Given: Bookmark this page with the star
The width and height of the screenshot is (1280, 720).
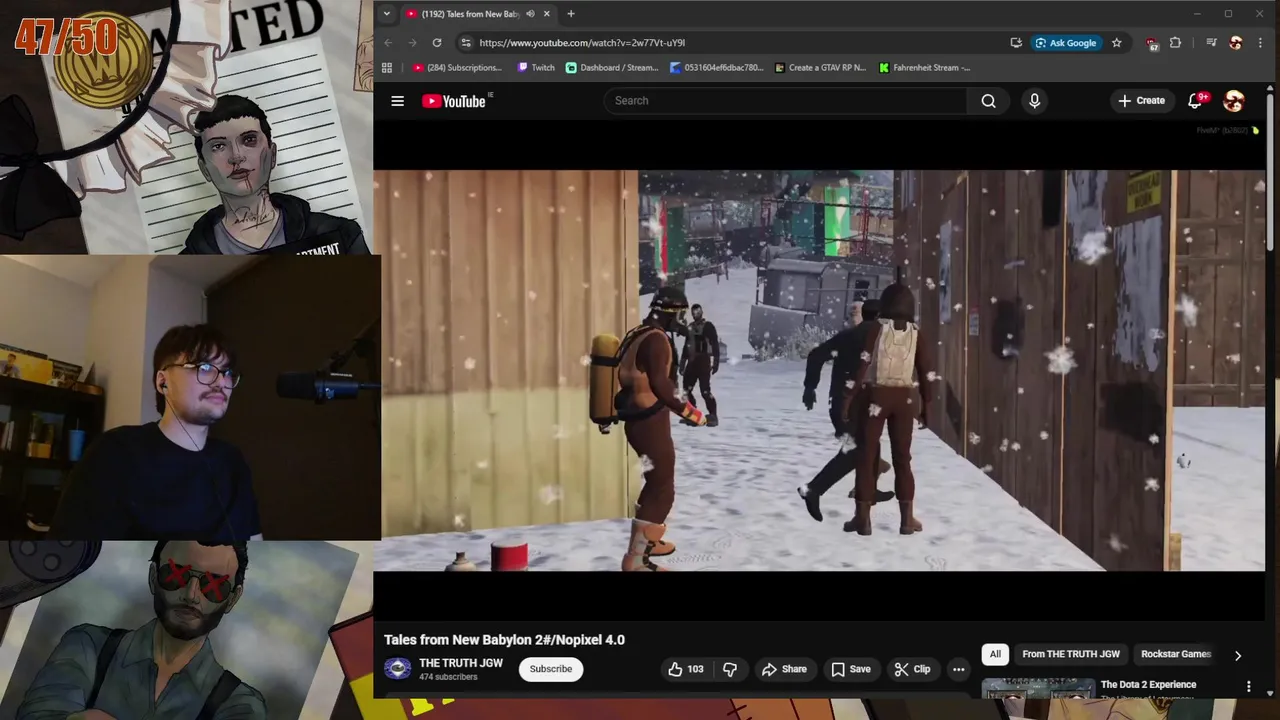Looking at the screenshot, I should pyautogui.click(x=1117, y=43).
